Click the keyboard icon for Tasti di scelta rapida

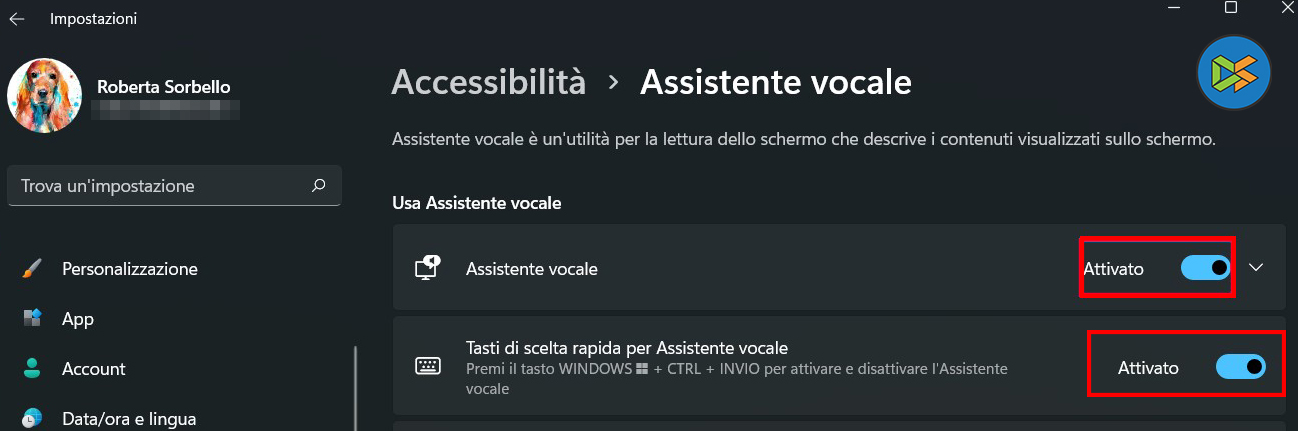point(428,367)
